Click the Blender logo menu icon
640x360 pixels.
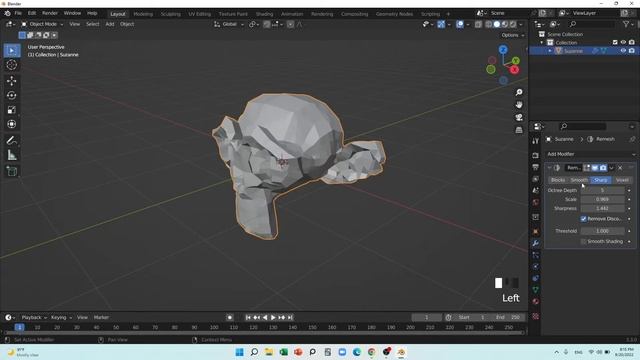[7, 13]
